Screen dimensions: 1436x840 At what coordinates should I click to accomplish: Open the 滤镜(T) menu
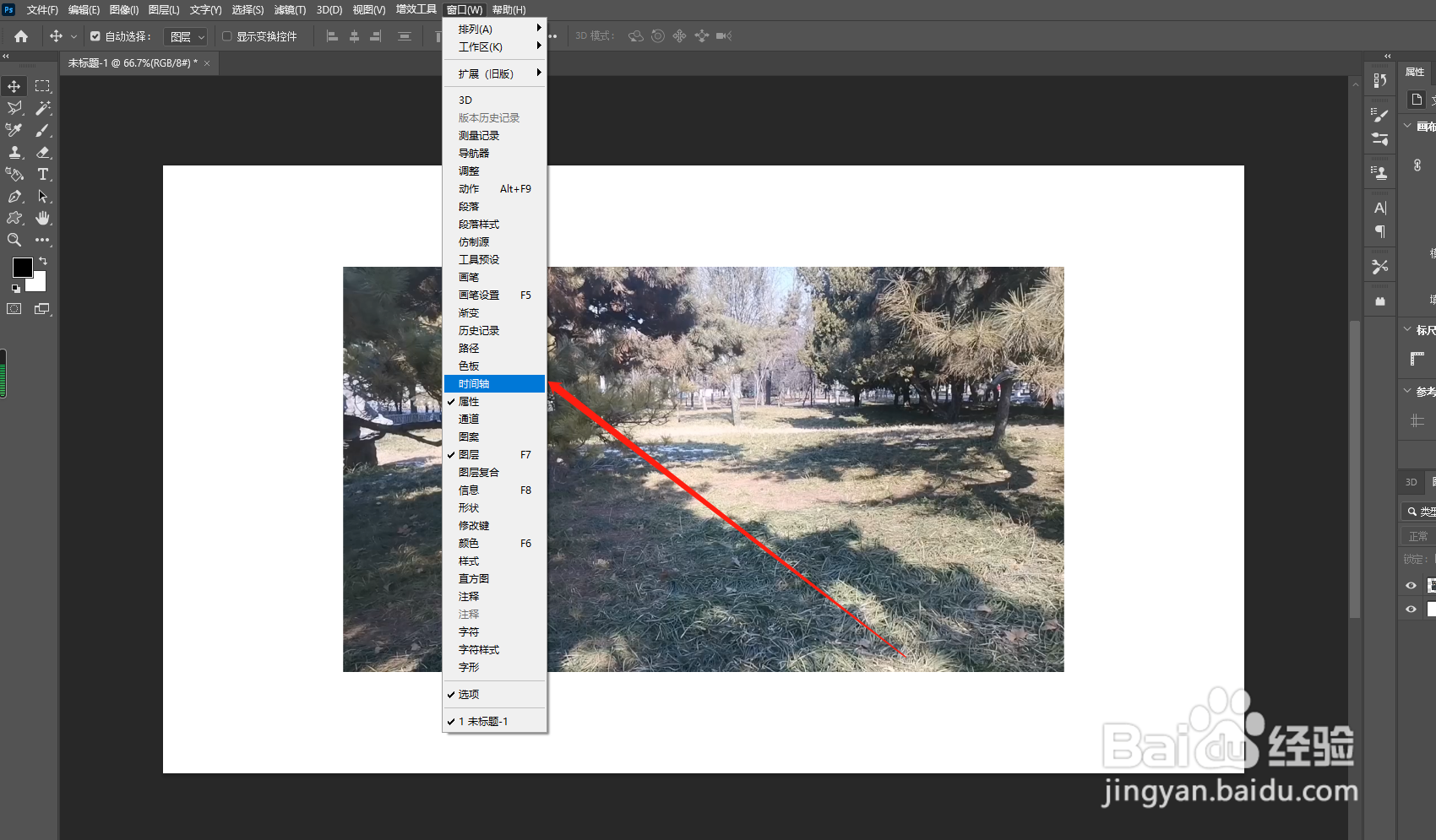pyautogui.click(x=290, y=10)
